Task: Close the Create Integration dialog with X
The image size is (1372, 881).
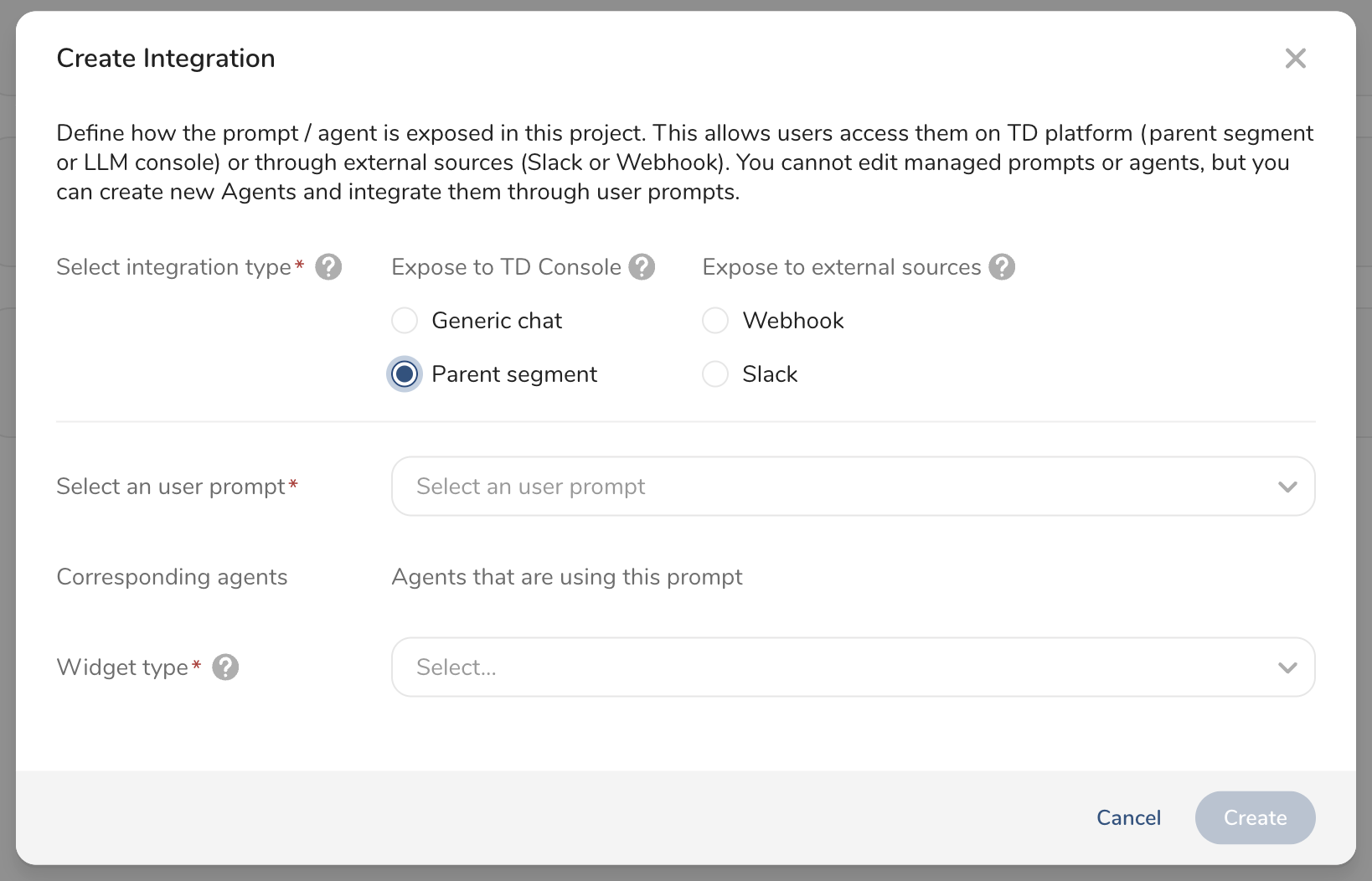Action: pyautogui.click(x=1295, y=59)
